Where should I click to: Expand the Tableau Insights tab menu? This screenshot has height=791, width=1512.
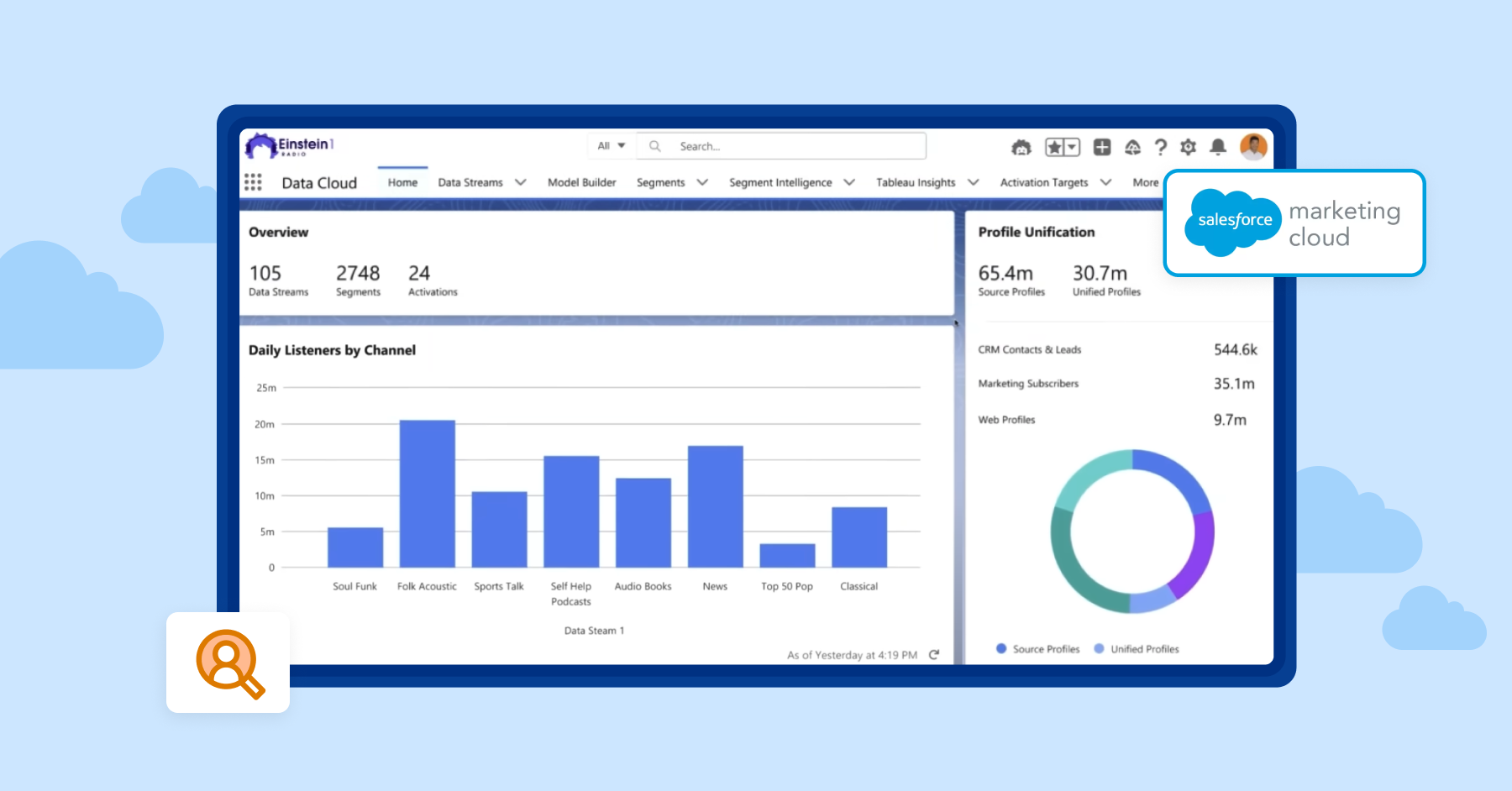[974, 182]
